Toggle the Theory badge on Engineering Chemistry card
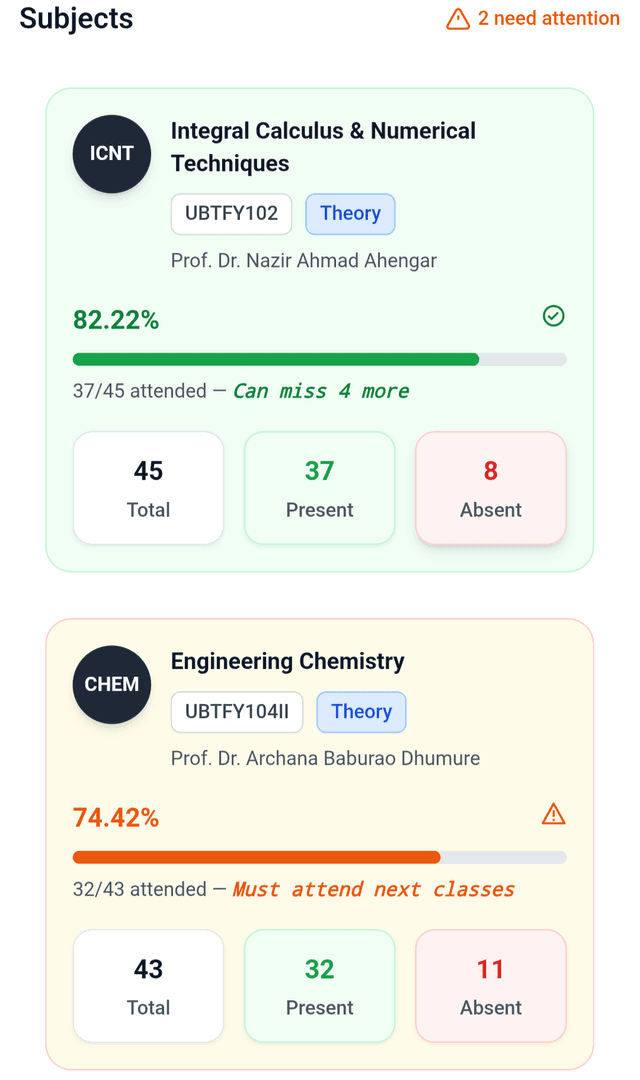Viewport: 640px width, 1080px height. pyautogui.click(x=361, y=712)
